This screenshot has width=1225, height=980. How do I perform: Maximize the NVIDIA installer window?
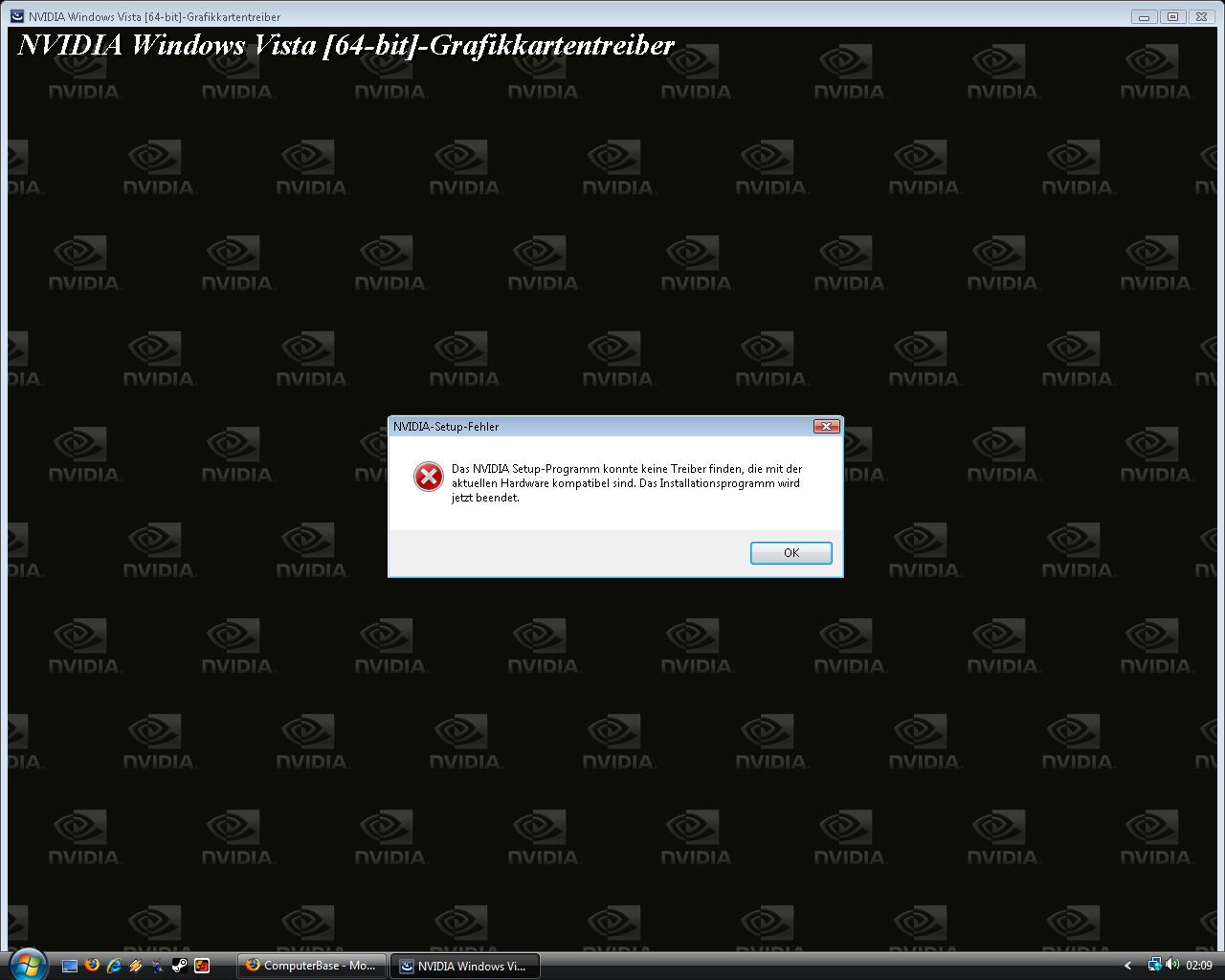click(x=1172, y=16)
